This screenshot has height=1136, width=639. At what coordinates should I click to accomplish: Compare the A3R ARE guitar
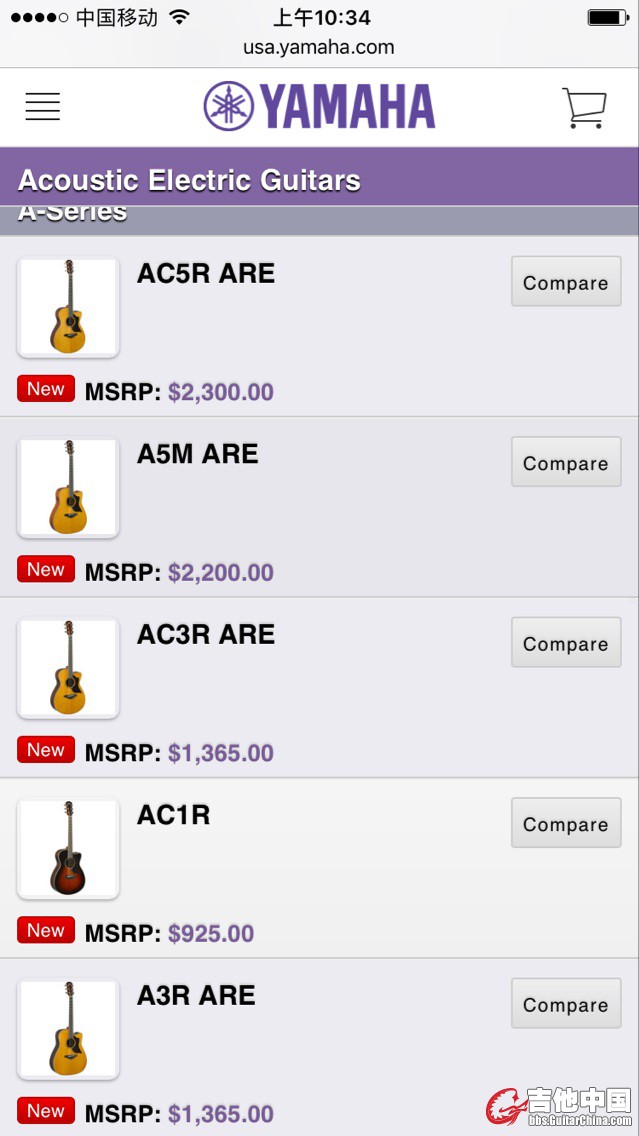pos(566,1003)
